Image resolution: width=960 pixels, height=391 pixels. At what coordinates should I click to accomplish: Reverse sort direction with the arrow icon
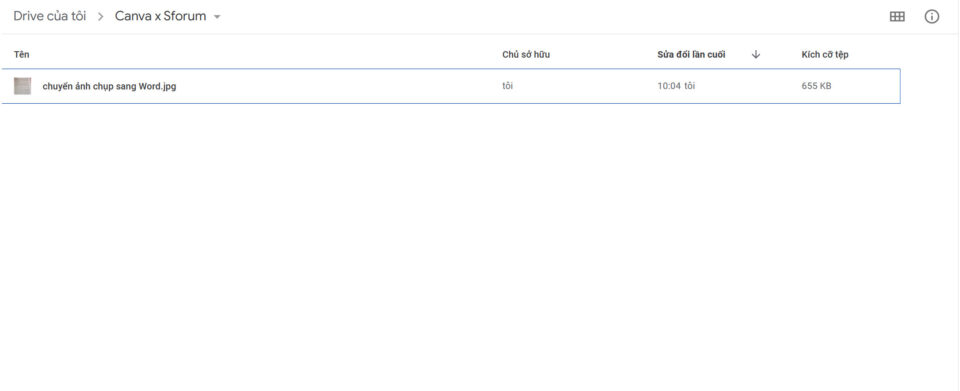coord(756,54)
